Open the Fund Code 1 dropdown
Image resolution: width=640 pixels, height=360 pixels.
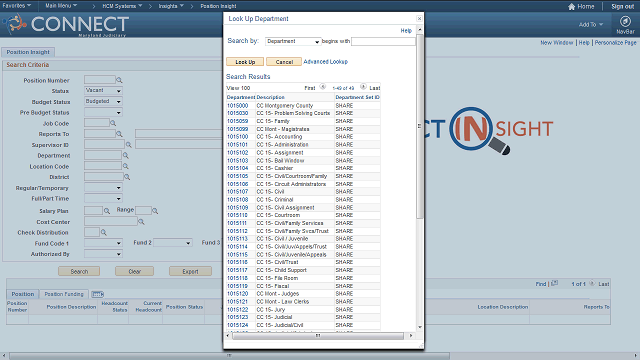103,243
